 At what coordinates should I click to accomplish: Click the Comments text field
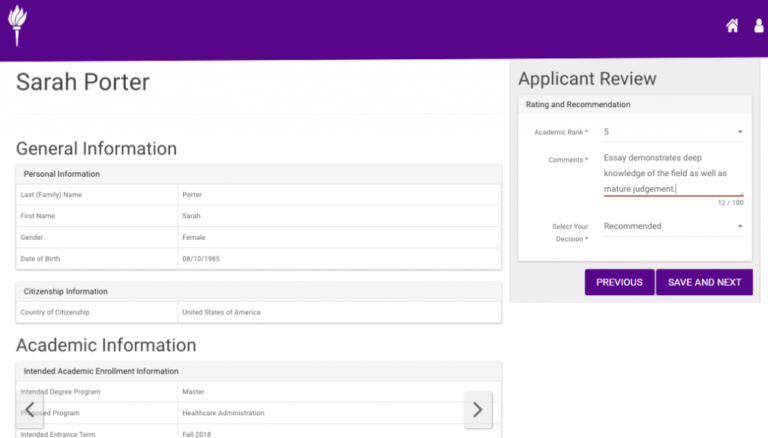pyautogui.click(x=672, y=173)
